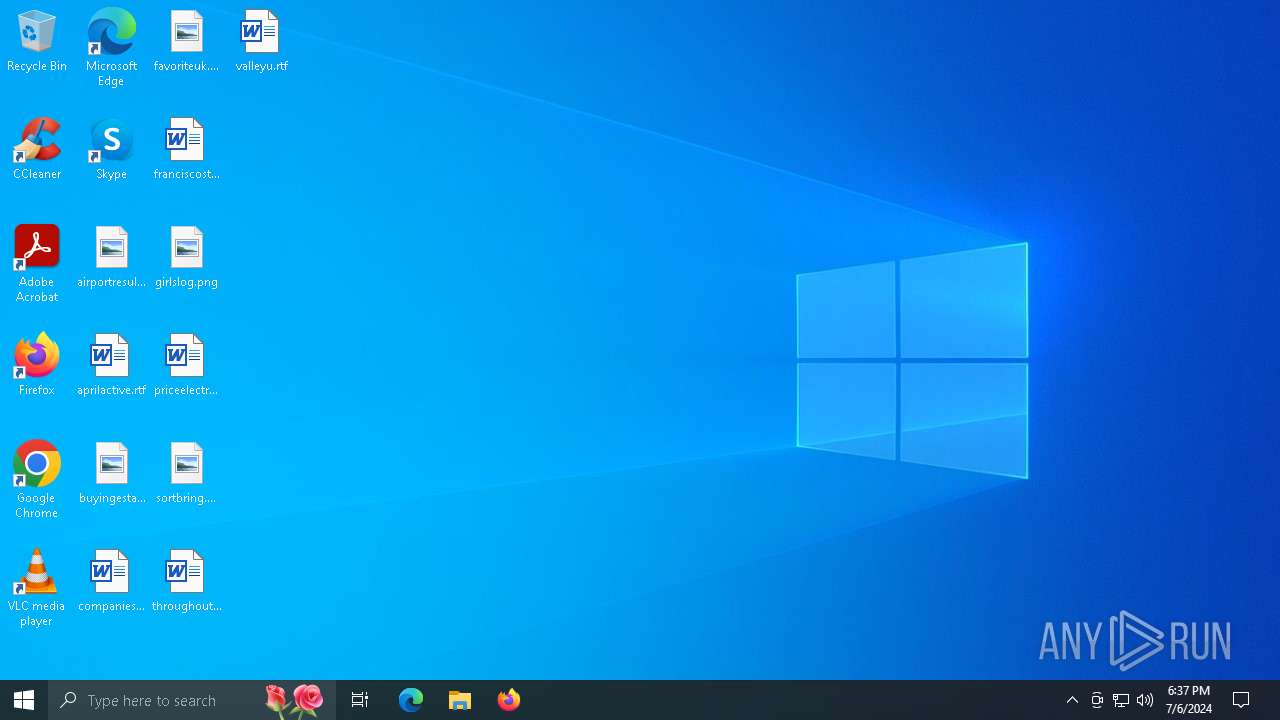Launch Microsoft Edge from the taskbar

point(411,700)
